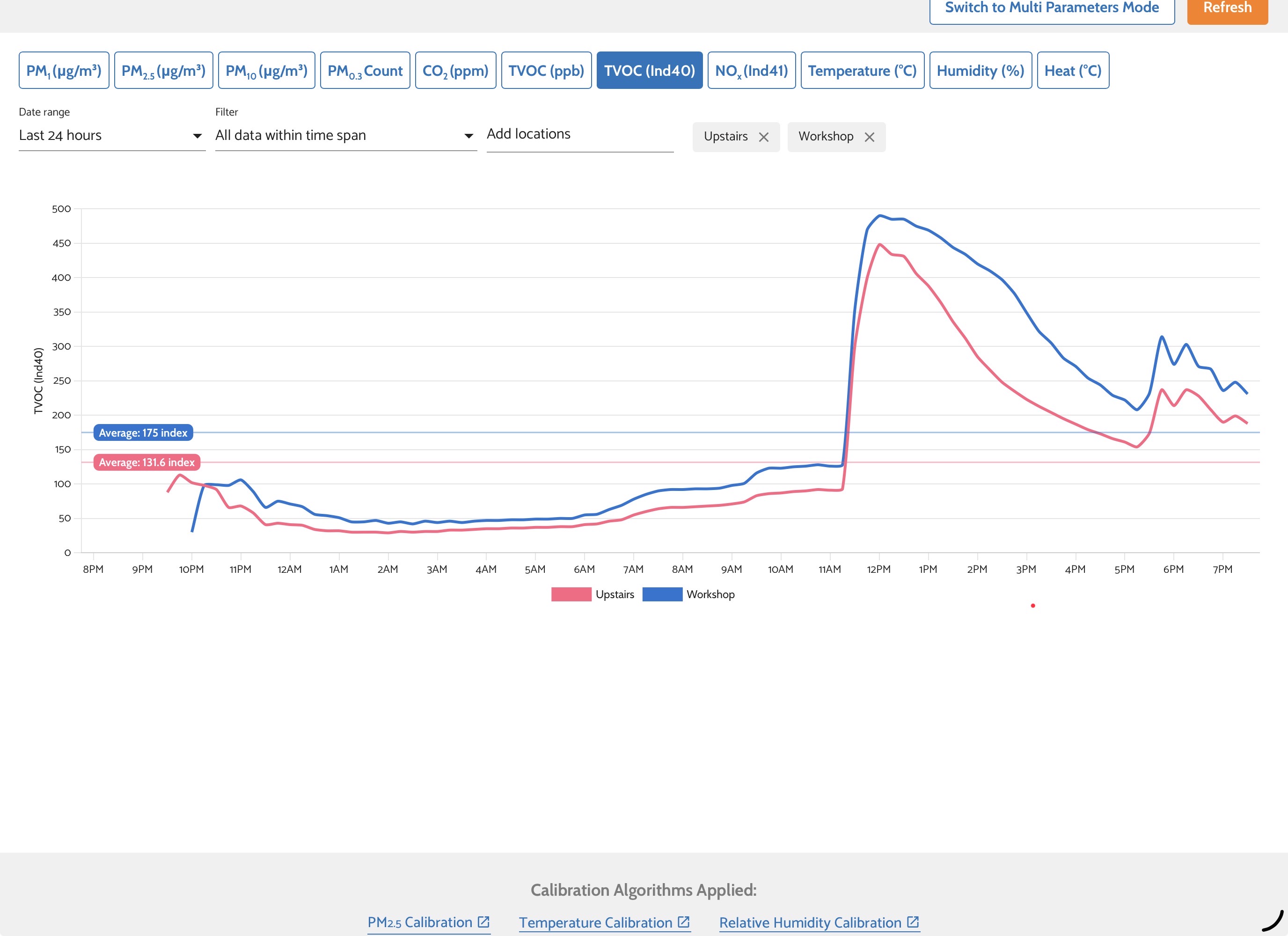Click external link icon beside PM2.5 Calibration
The image size is (1288, 936).
(x=483, y=922)
